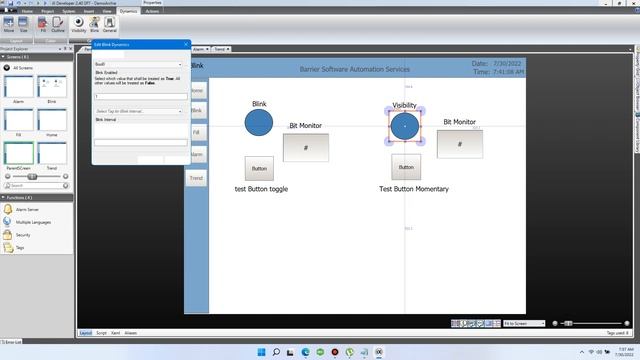Switch to the Actions ribbon tab
The height and width of the screenshot is (360, 640).
tap(152, 11)
